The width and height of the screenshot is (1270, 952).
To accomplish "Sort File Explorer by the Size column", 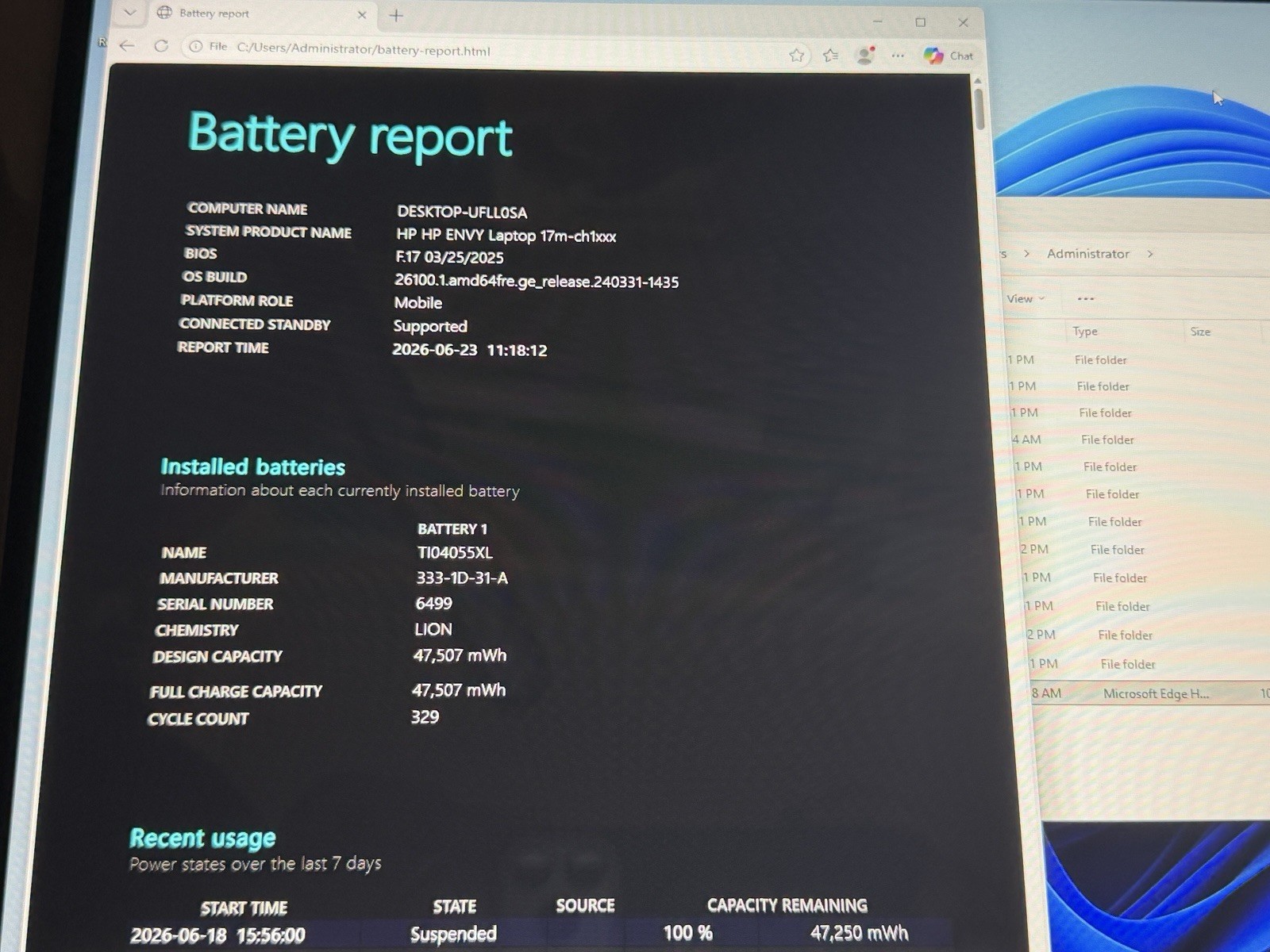I will click(1200, 332).
